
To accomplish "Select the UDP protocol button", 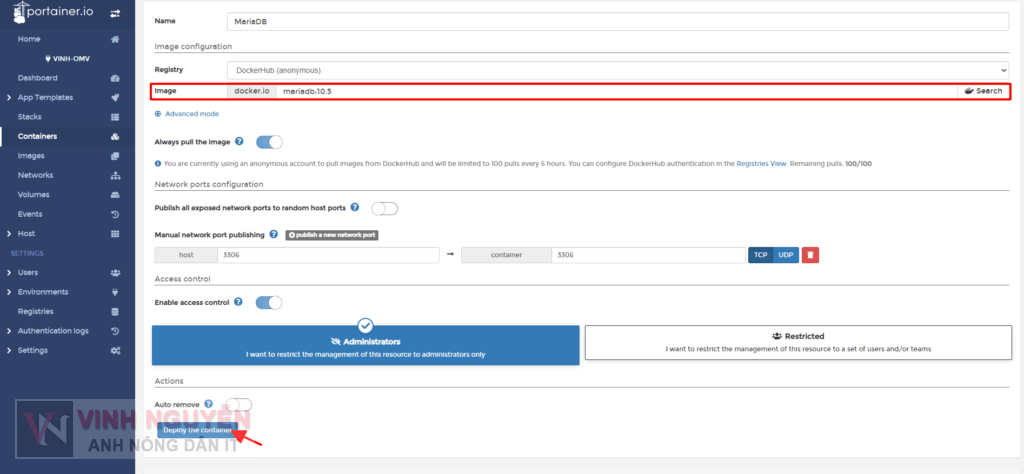I will (786, 255).
